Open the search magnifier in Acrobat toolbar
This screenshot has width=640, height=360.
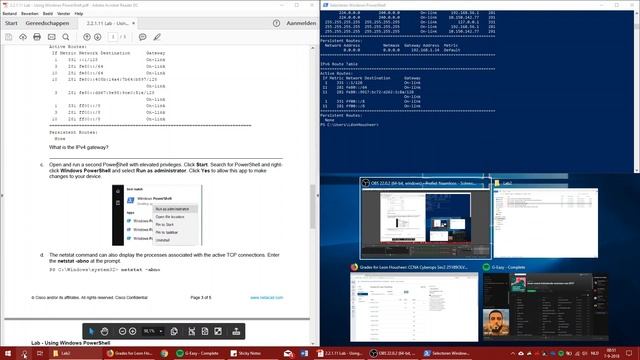(66, 37)
